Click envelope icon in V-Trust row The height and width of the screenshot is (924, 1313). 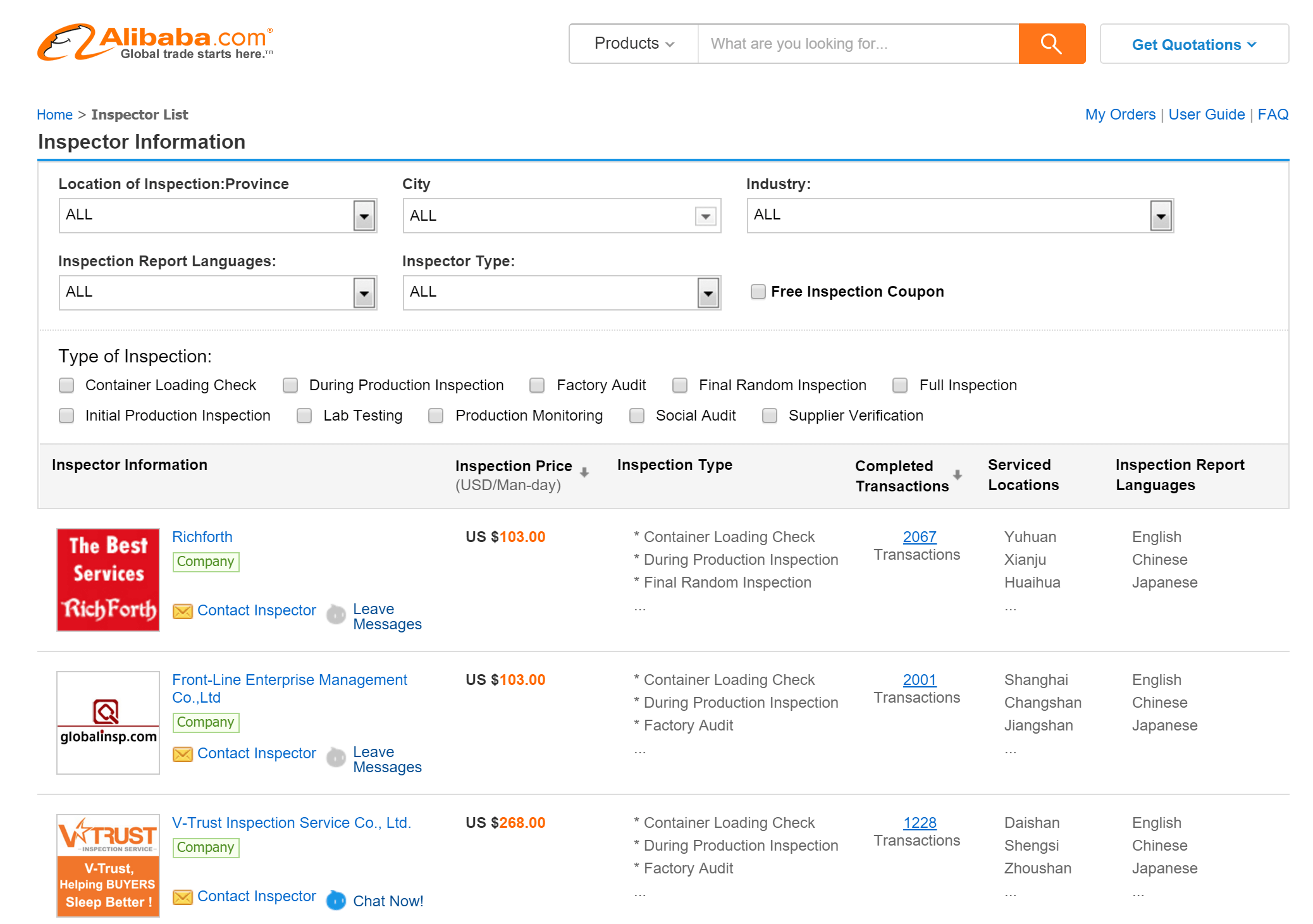[183, 897]
